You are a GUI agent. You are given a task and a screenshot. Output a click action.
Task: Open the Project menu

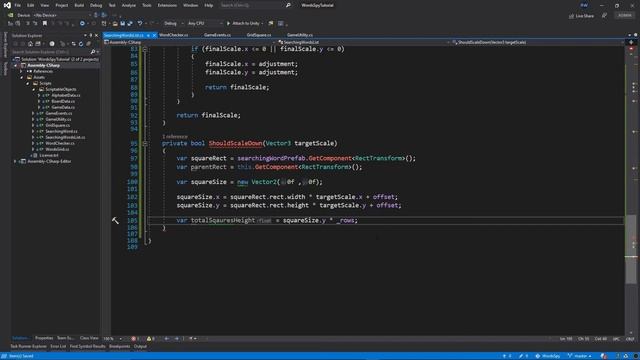(x=62, y=5)
